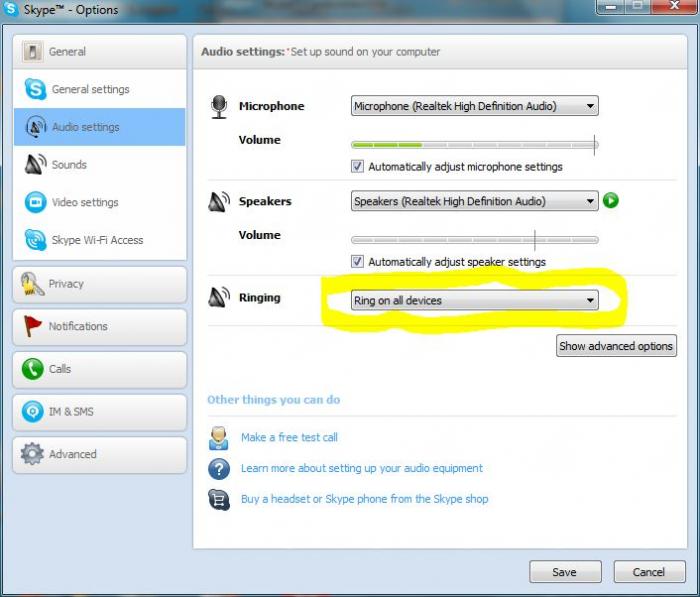Image resolution: width=700 pixels, height=597 pixels.
Task: Open the Ring on all devices dropdown
Action: pos(475,300)
